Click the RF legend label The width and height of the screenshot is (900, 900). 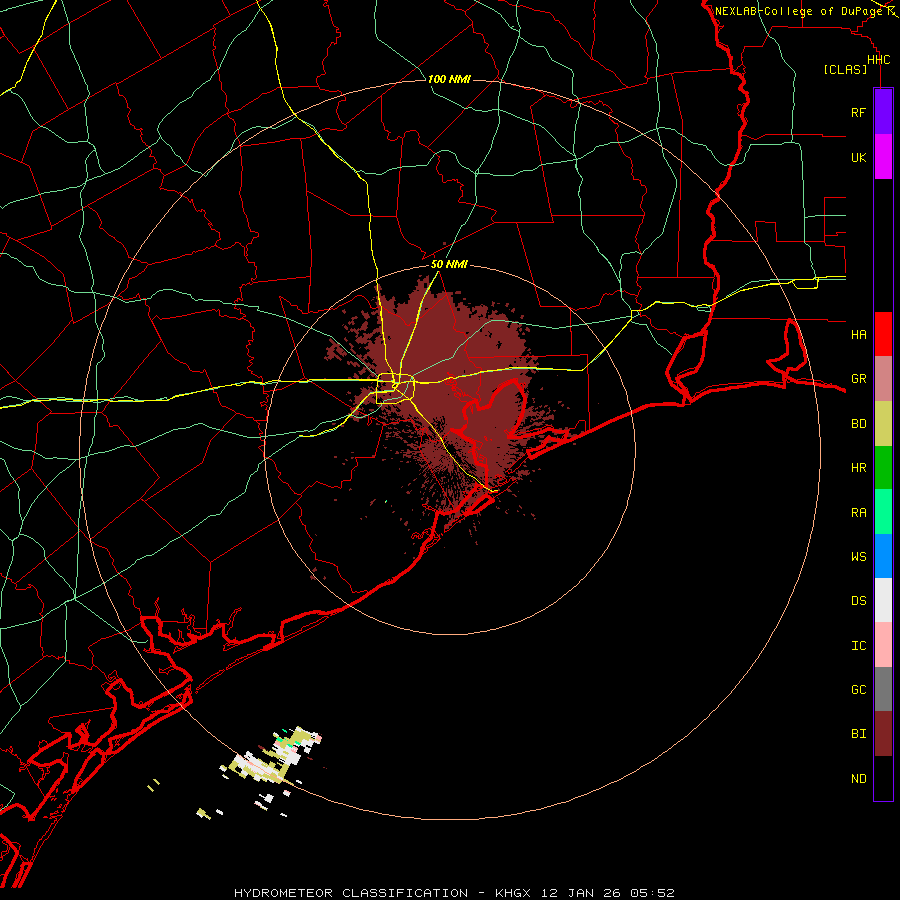[x=858, y=112]
